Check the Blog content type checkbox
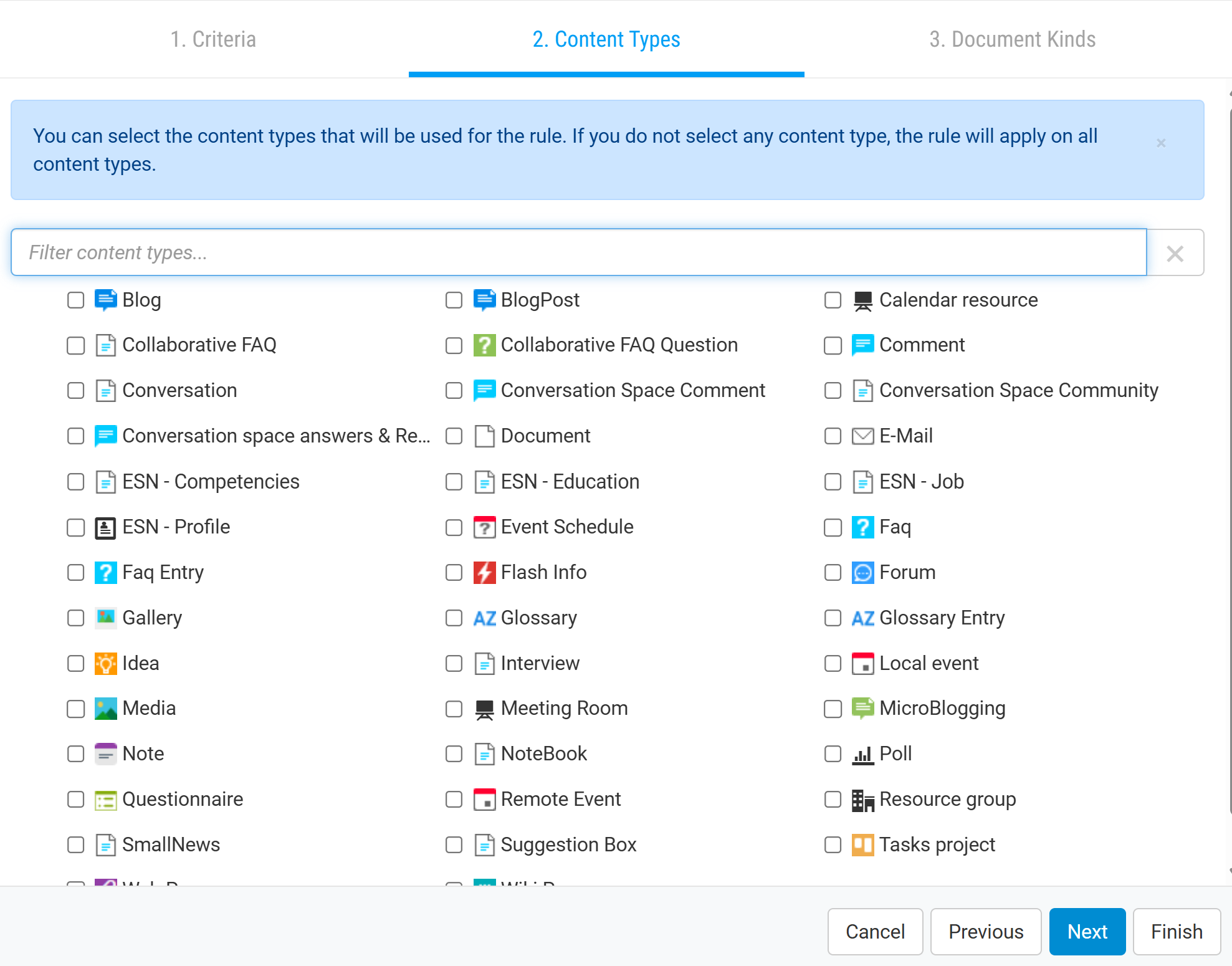 75,300
